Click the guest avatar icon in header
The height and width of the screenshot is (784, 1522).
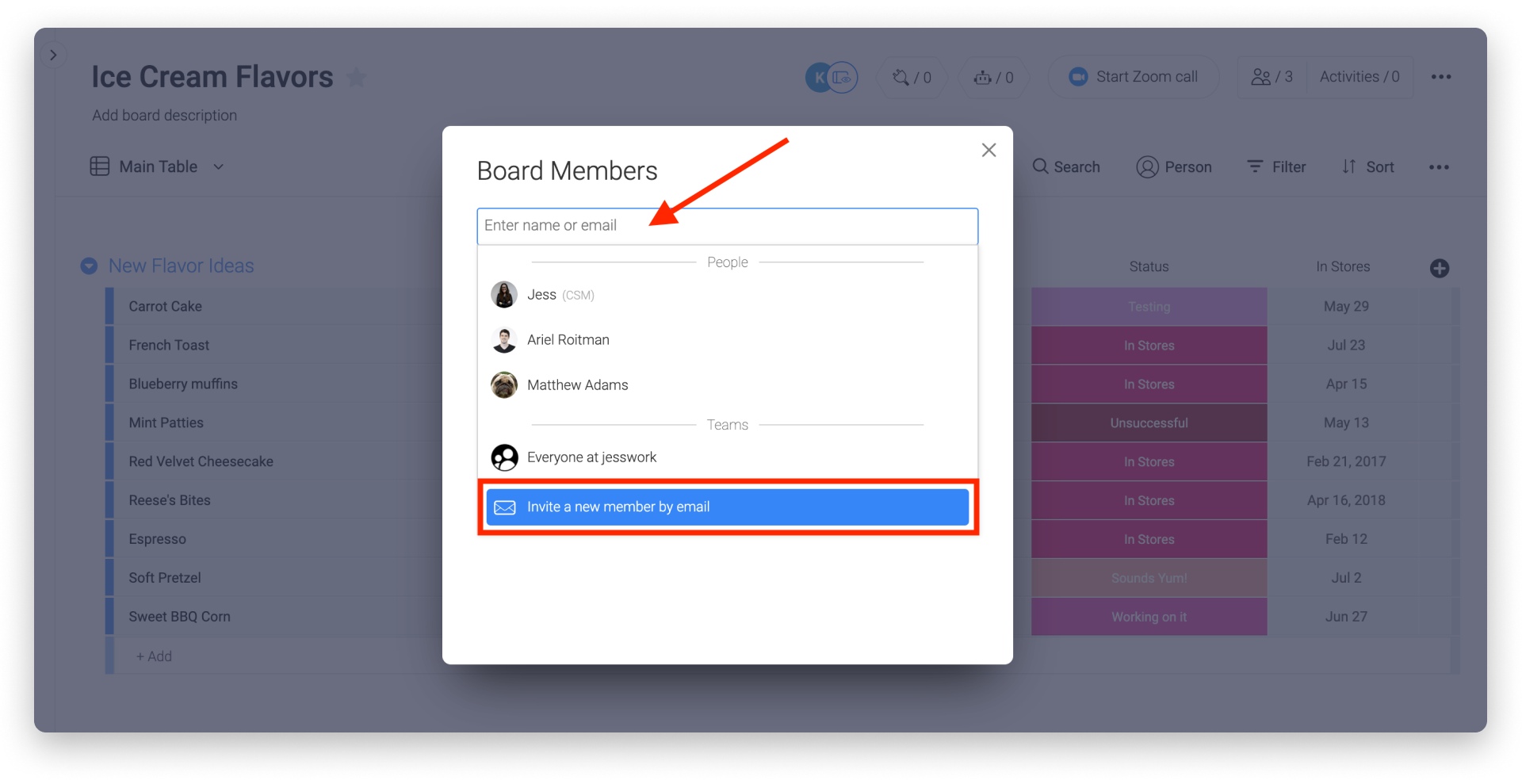[843, 78]
